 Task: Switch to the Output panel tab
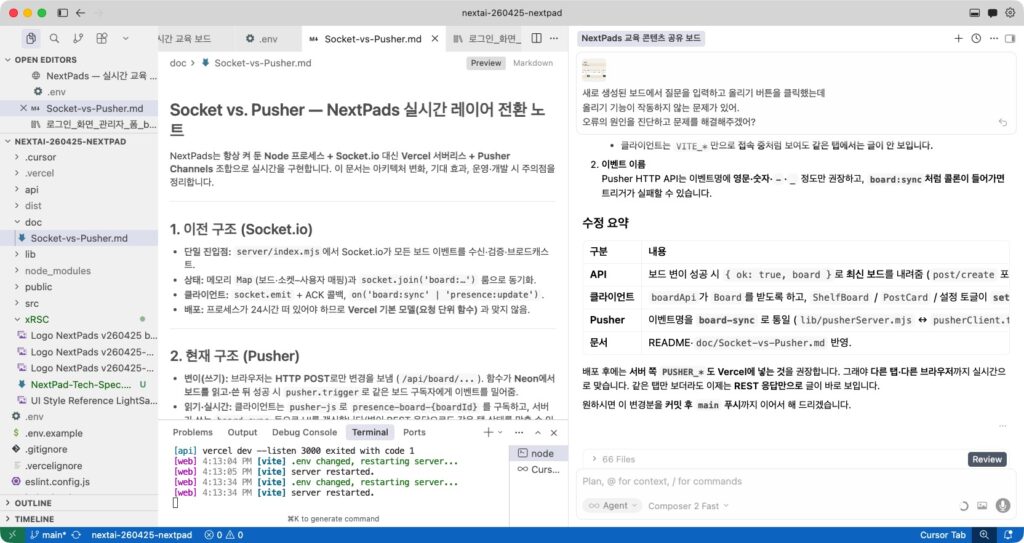[x=242, y=433]
